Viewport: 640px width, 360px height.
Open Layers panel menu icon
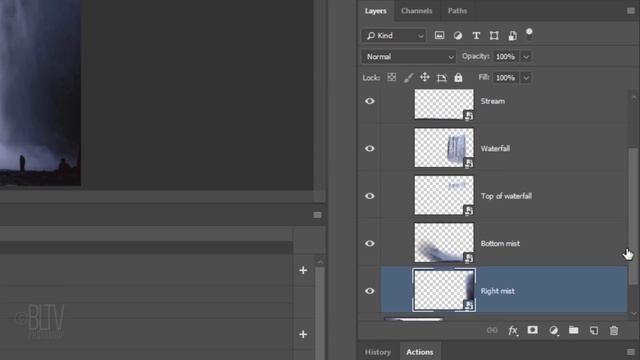pyautogui.click(x=631, y=11)
